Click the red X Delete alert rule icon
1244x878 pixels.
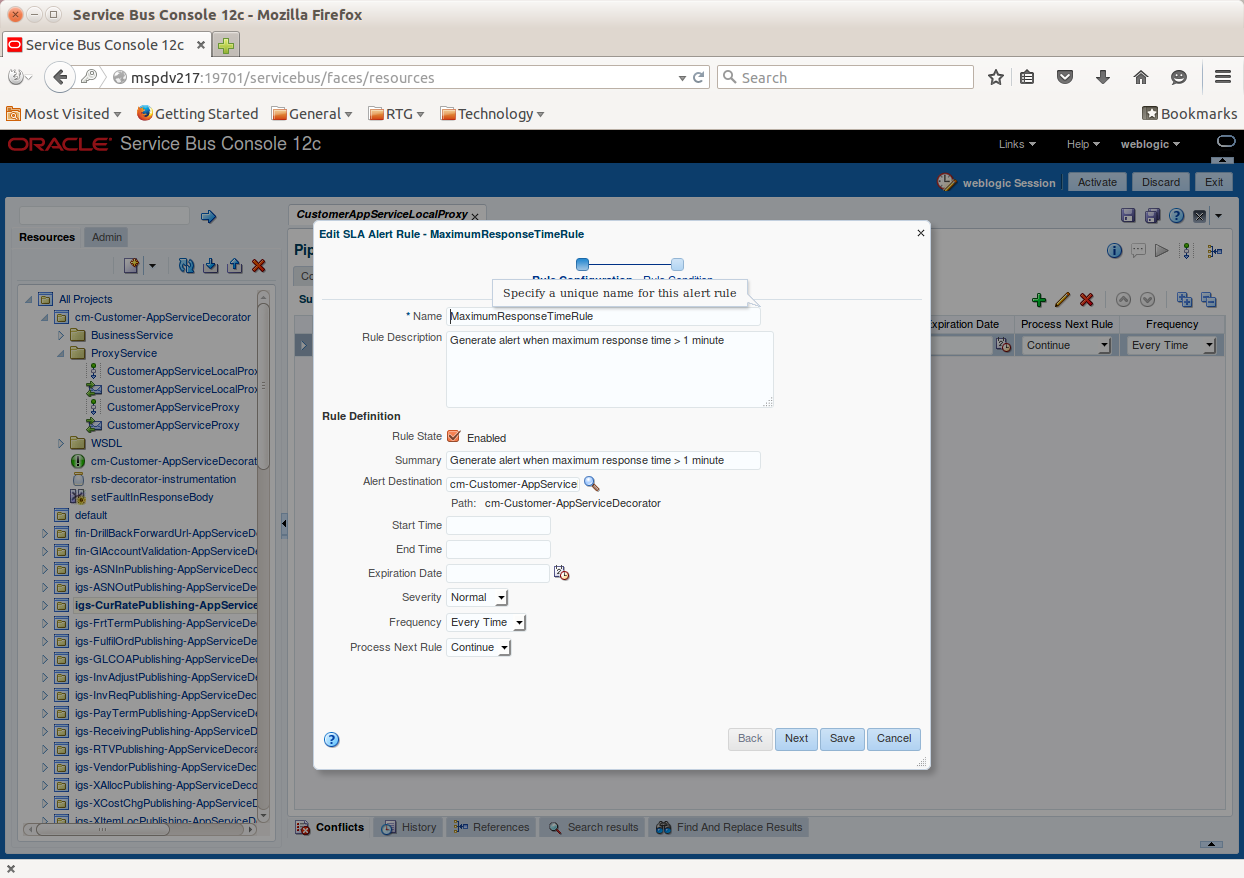1087,299
